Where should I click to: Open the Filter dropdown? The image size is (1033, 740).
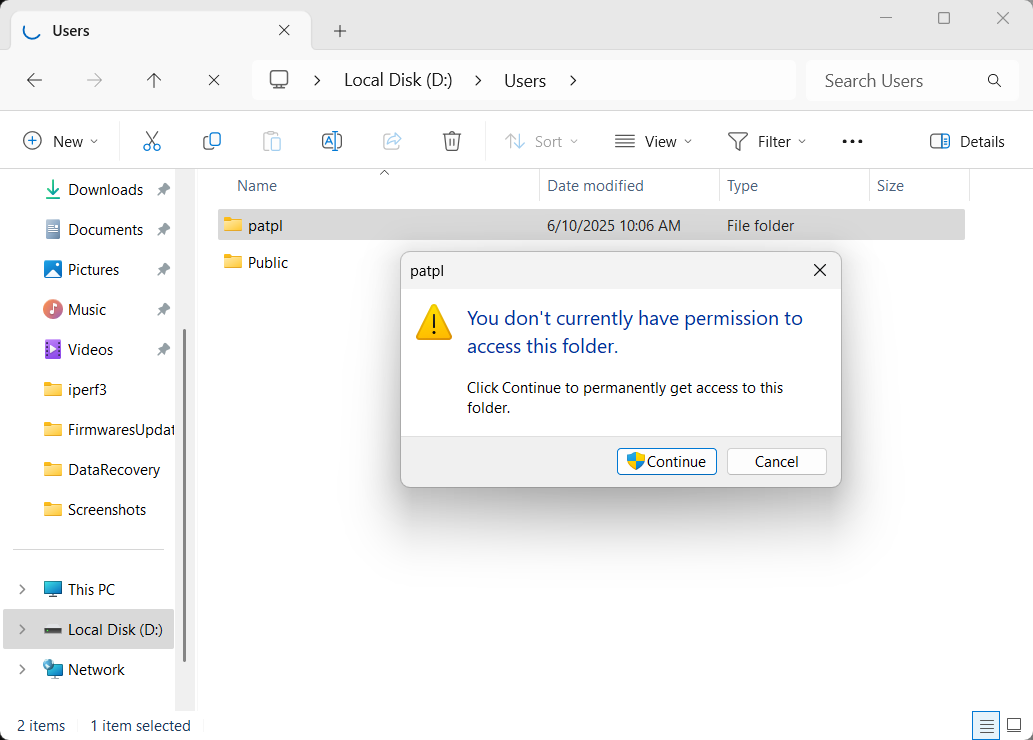pos(766,141)
